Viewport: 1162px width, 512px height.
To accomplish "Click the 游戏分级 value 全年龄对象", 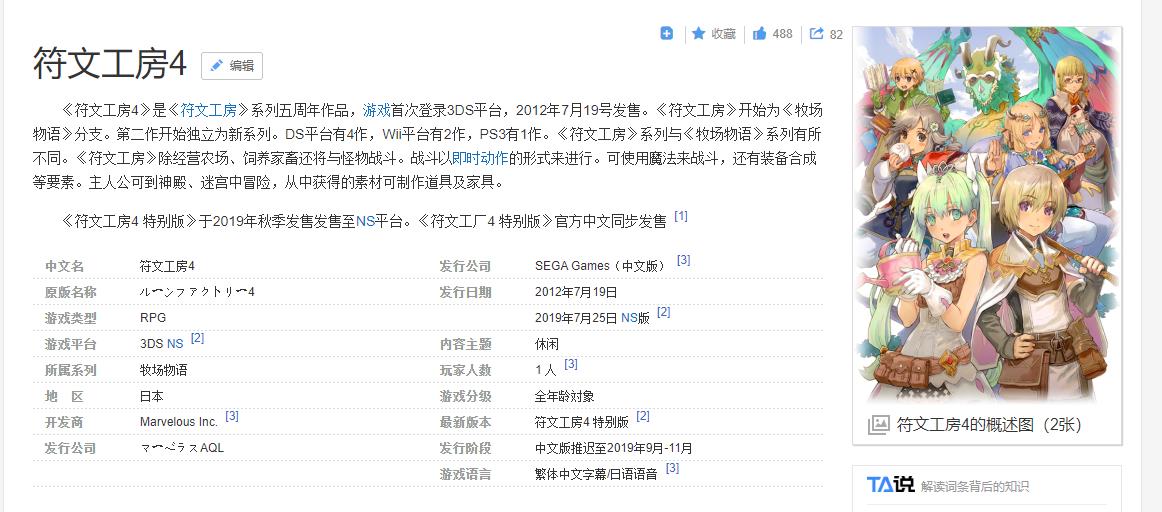I will point(564,396).
